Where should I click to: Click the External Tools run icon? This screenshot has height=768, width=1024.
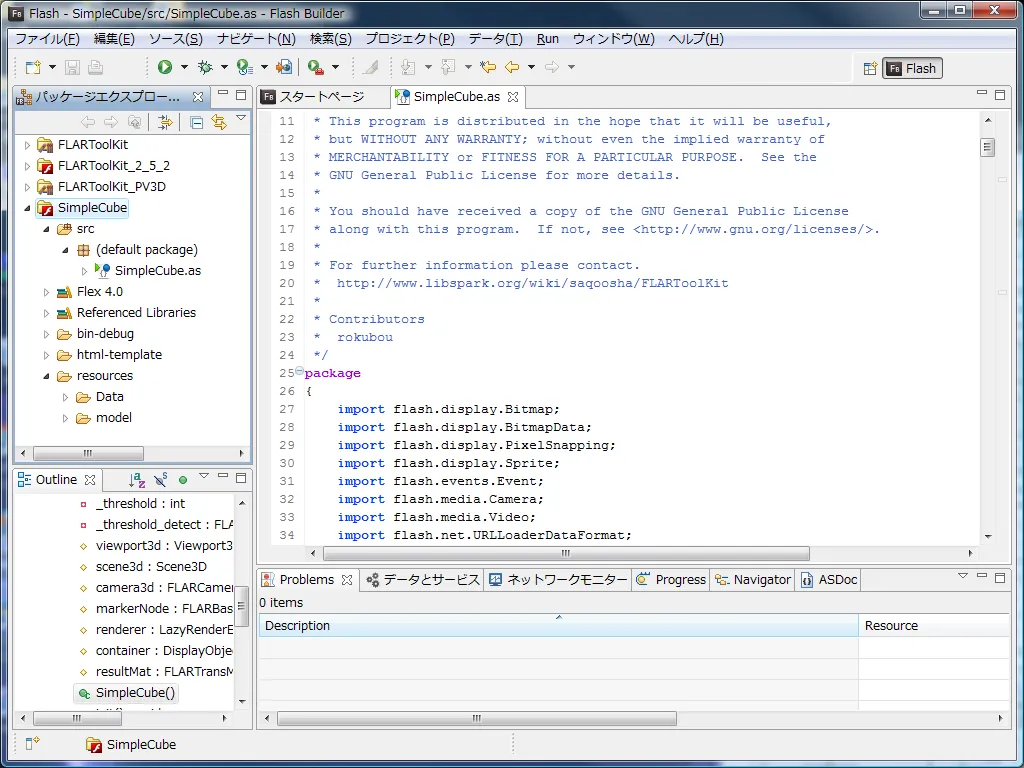pyautogui.click(x=315, y=67)
